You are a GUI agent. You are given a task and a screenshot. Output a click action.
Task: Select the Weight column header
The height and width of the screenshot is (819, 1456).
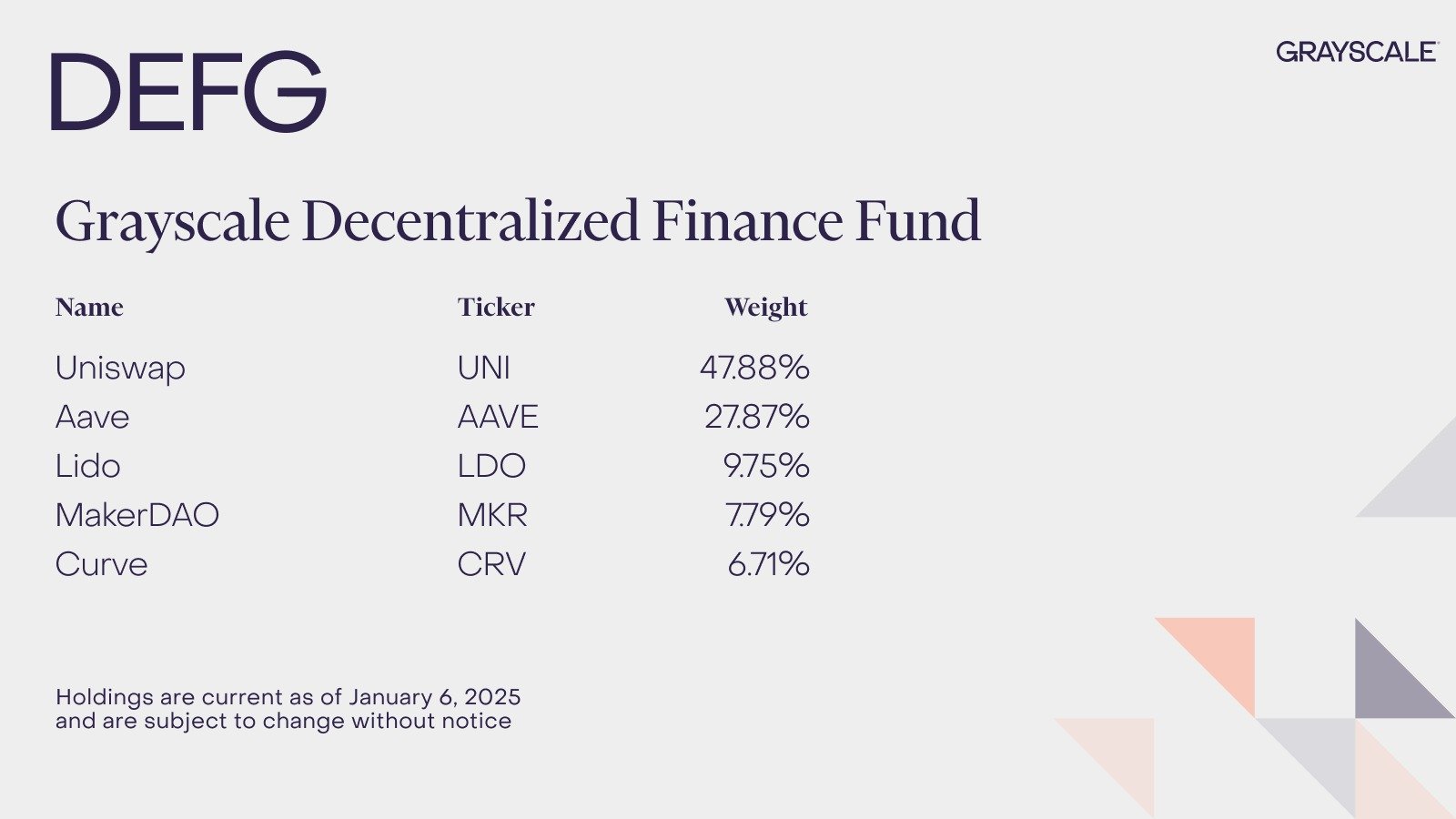click(x=766, y=308)
